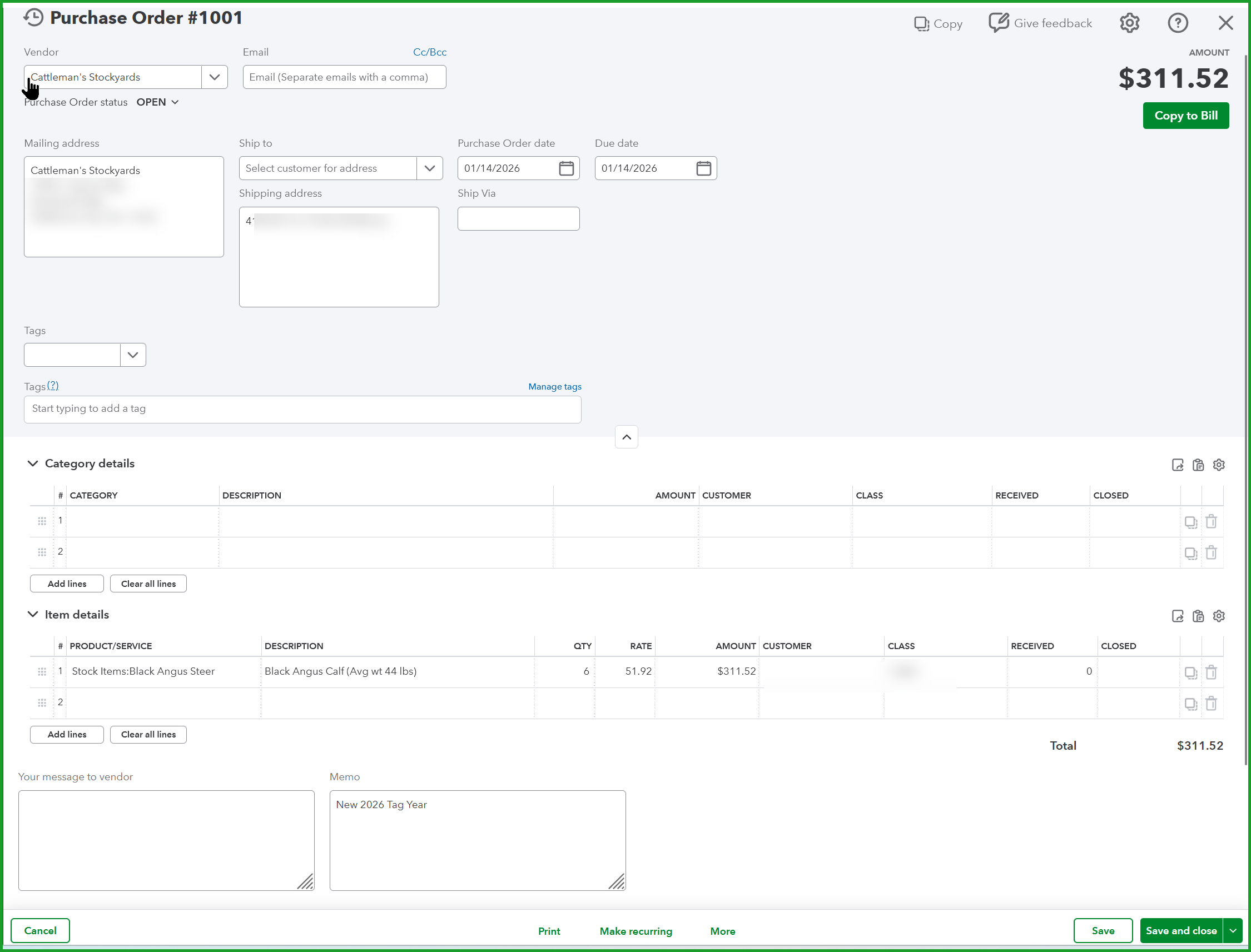Delete item line 1 with trash icon
The width and height of the screenshot is (1251, 952).
(1211, 672)
